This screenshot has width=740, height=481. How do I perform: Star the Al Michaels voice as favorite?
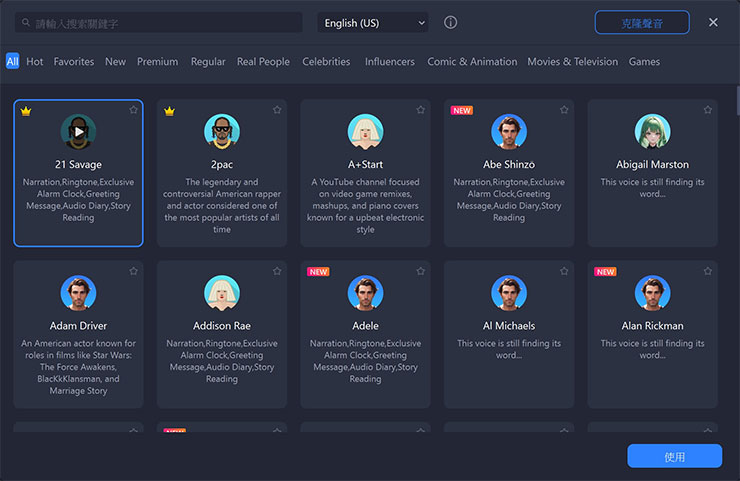(564, 271)
